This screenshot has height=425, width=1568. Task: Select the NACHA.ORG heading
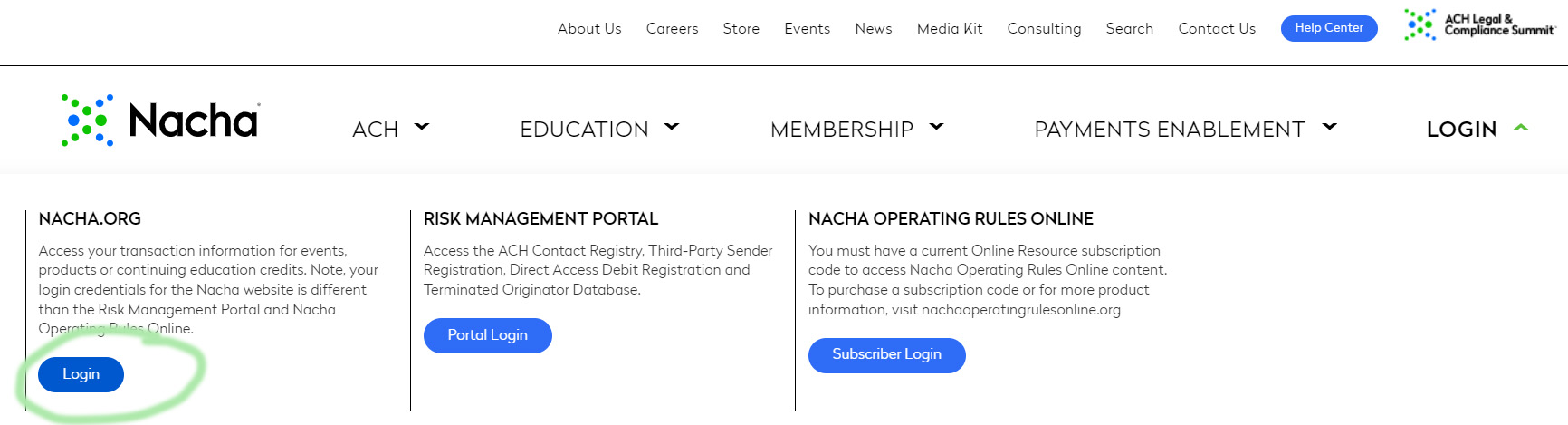click(x=90, y=218)
